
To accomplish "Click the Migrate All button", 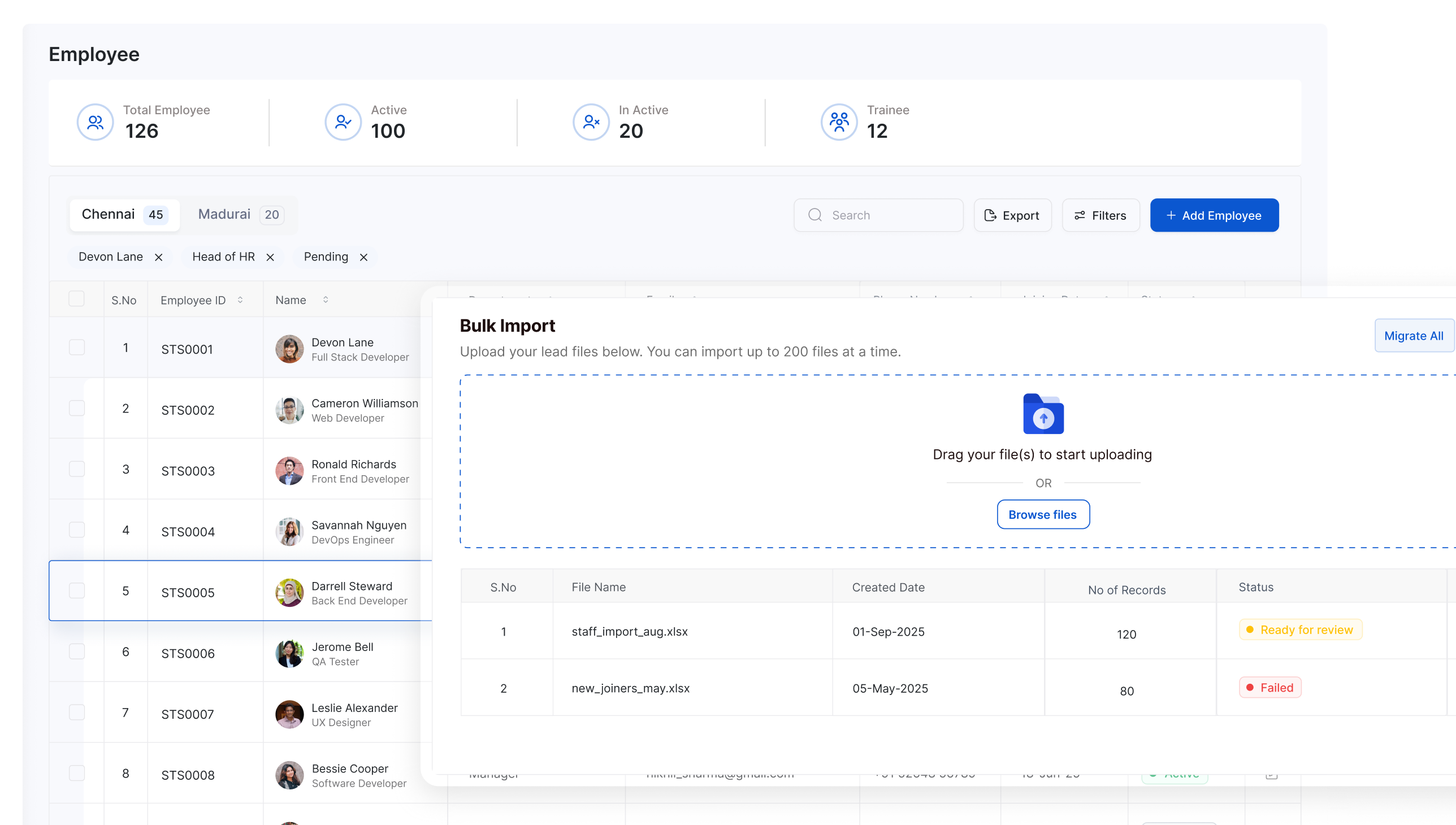I will click(x=1414, y=336).
